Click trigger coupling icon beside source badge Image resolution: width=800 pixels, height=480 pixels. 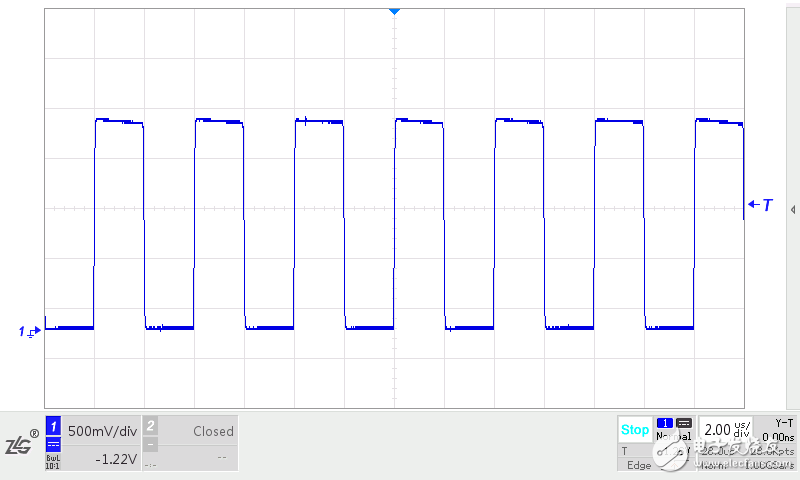coord(683,423)
